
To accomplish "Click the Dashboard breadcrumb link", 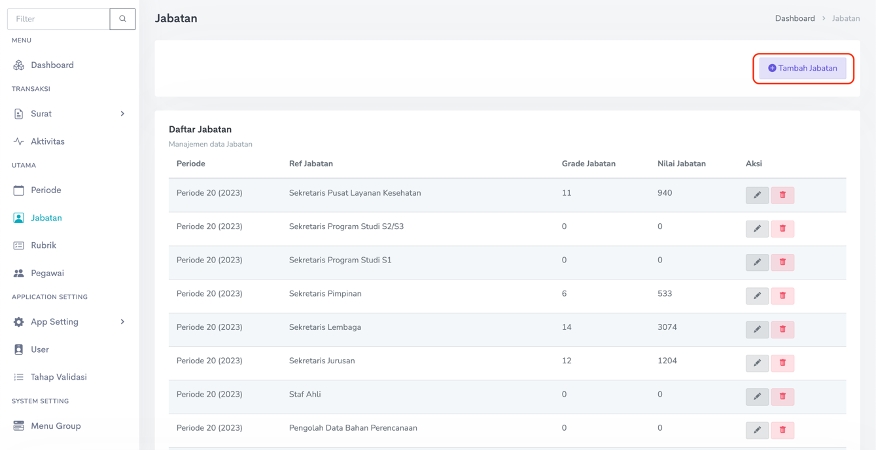I will point(795,18).
